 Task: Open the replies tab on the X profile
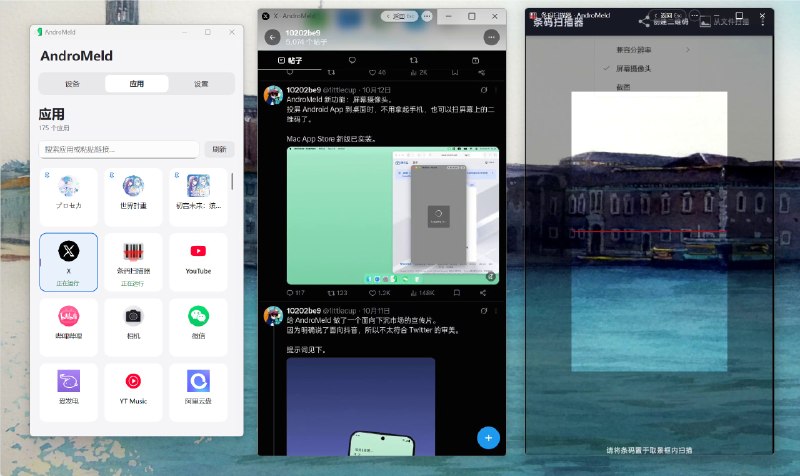coord(352,60)
